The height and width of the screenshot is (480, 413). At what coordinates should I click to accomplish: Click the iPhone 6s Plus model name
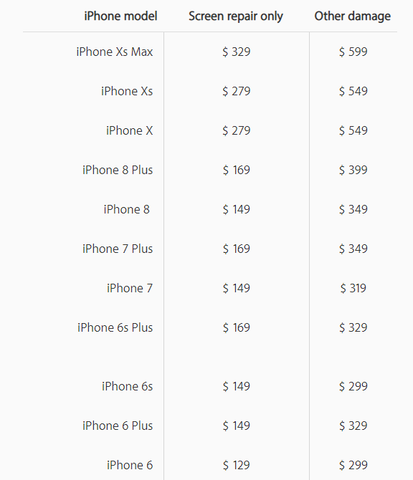pyautogui.click(x=115, y=327)
